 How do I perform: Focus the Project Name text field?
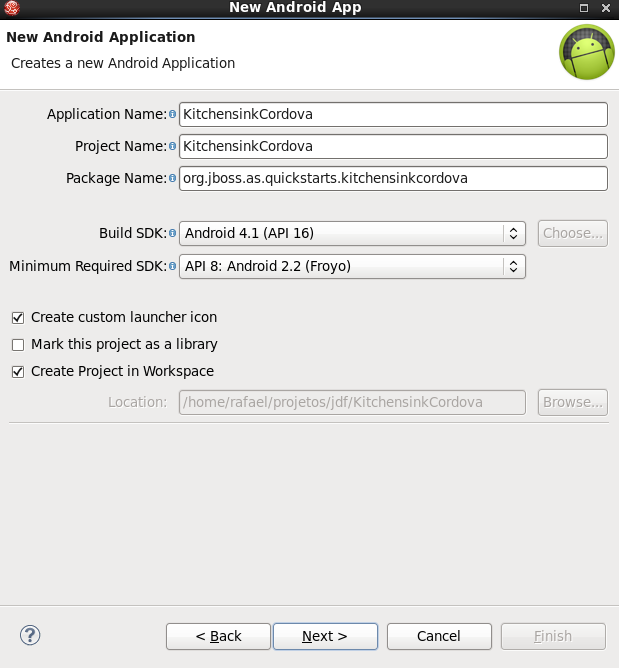[393, 146]
